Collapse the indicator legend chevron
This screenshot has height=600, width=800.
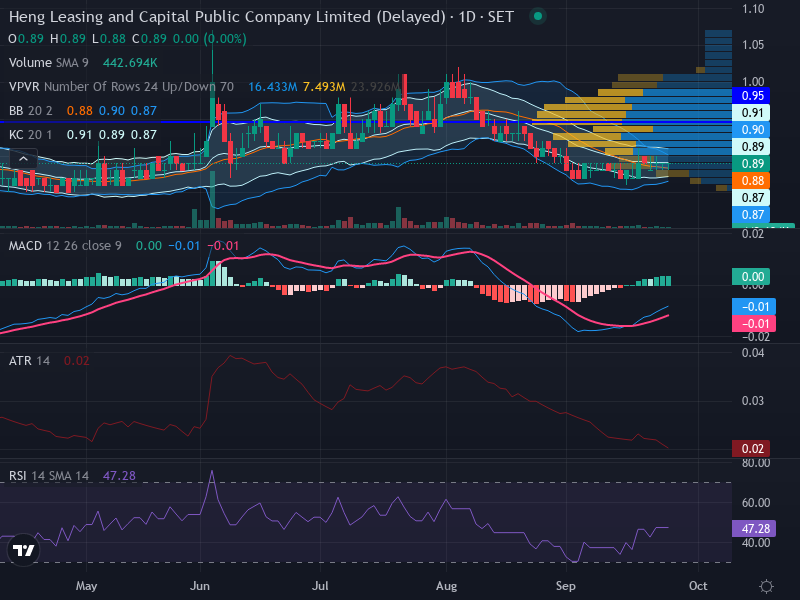[x=23, y=159]
